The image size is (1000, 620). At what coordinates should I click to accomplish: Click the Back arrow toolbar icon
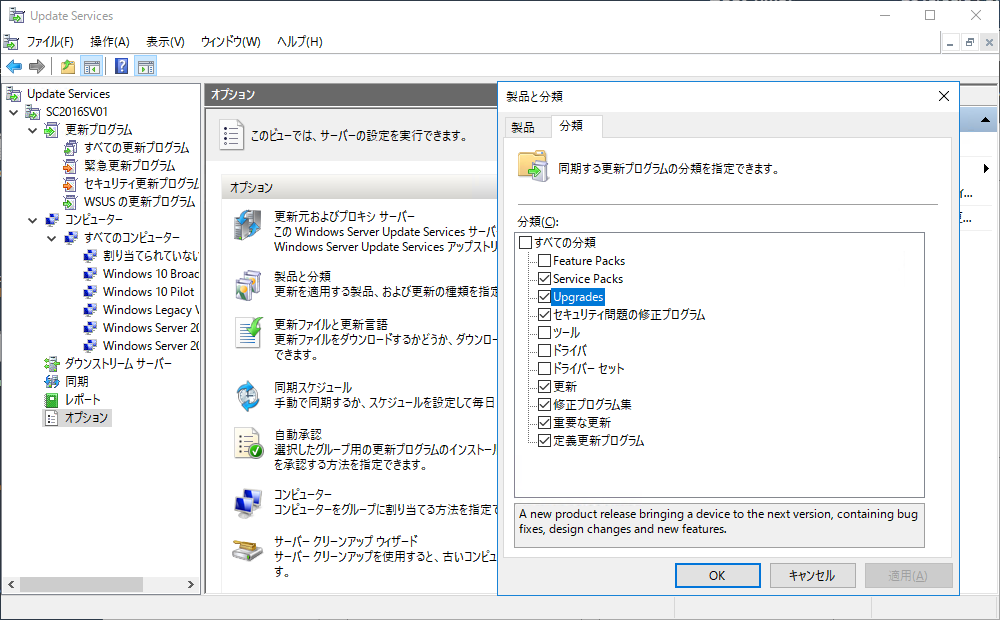(x=14, y=66)
